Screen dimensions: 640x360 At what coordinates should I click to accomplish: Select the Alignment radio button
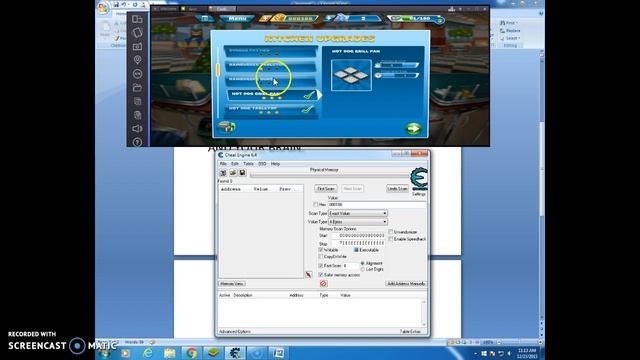[362, 264]
